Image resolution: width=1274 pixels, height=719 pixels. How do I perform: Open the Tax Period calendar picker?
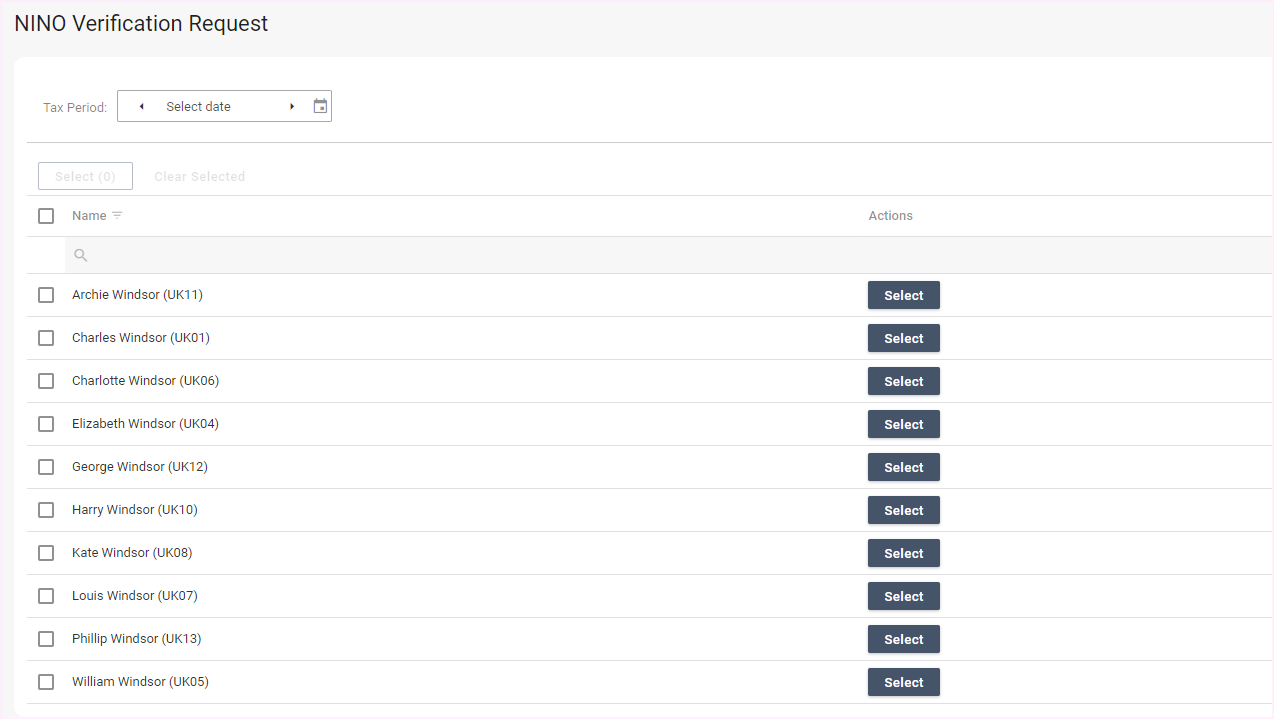click(320, 106)
